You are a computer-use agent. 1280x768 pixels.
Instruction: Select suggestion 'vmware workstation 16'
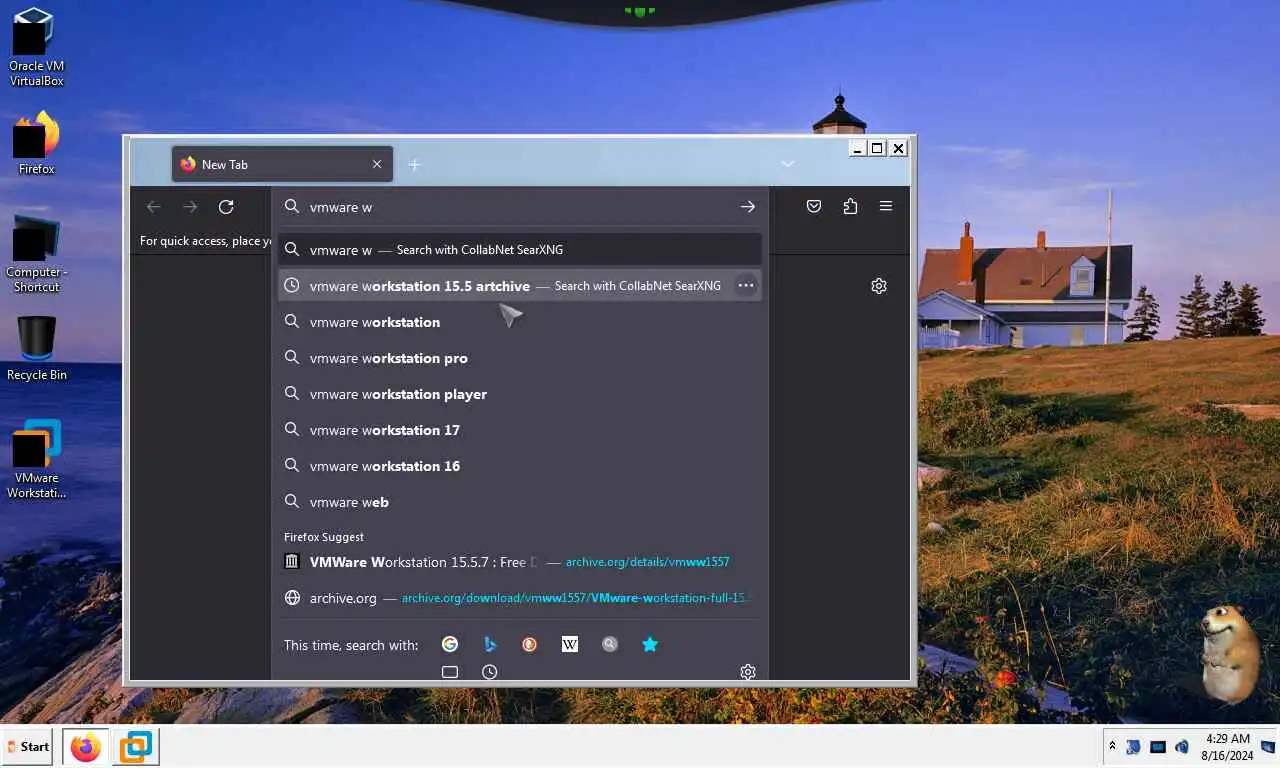pyautogui.click(x=520, y=466)
